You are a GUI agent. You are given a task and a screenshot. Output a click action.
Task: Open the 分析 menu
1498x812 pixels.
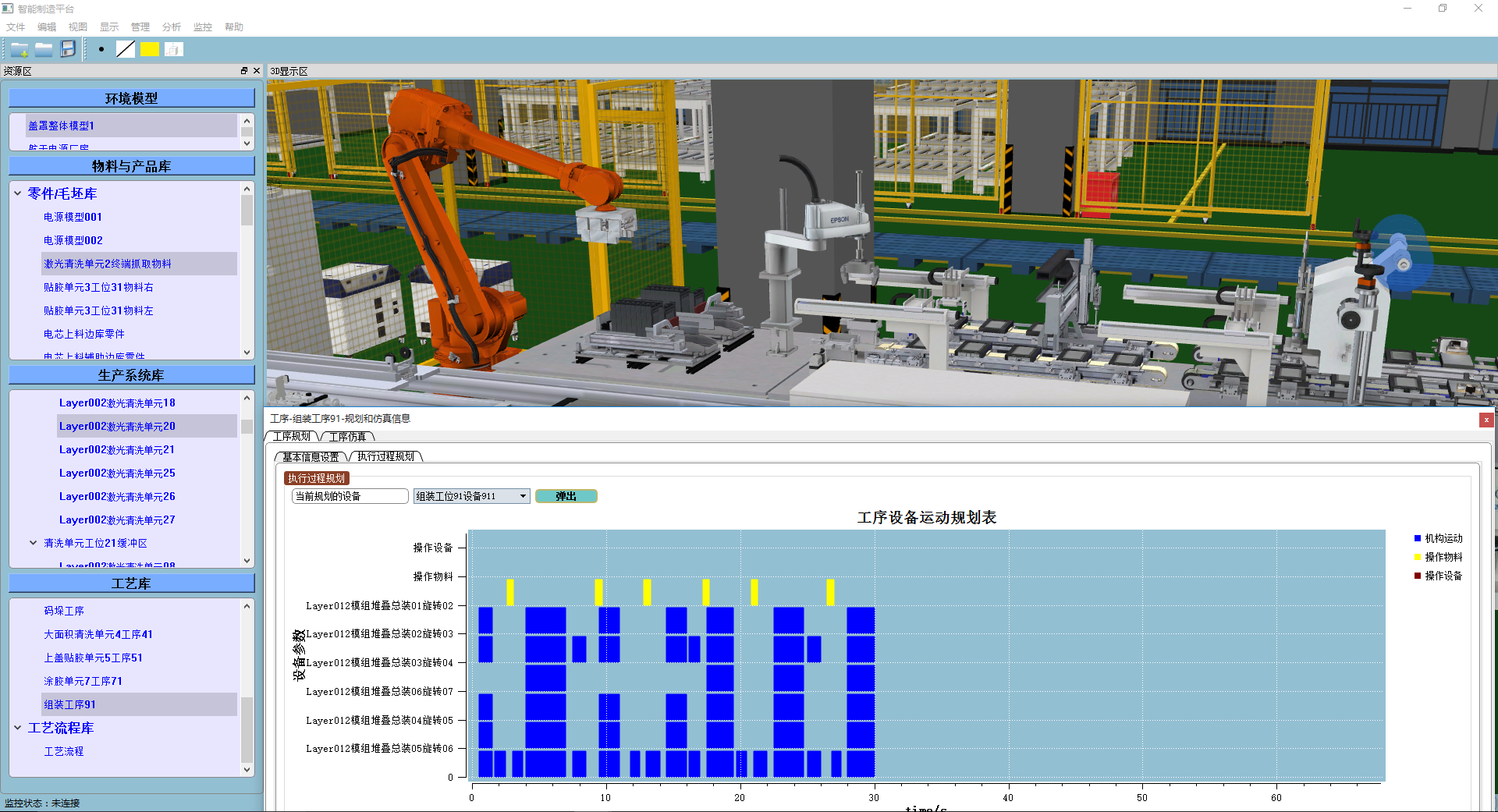tap(171, 27)
